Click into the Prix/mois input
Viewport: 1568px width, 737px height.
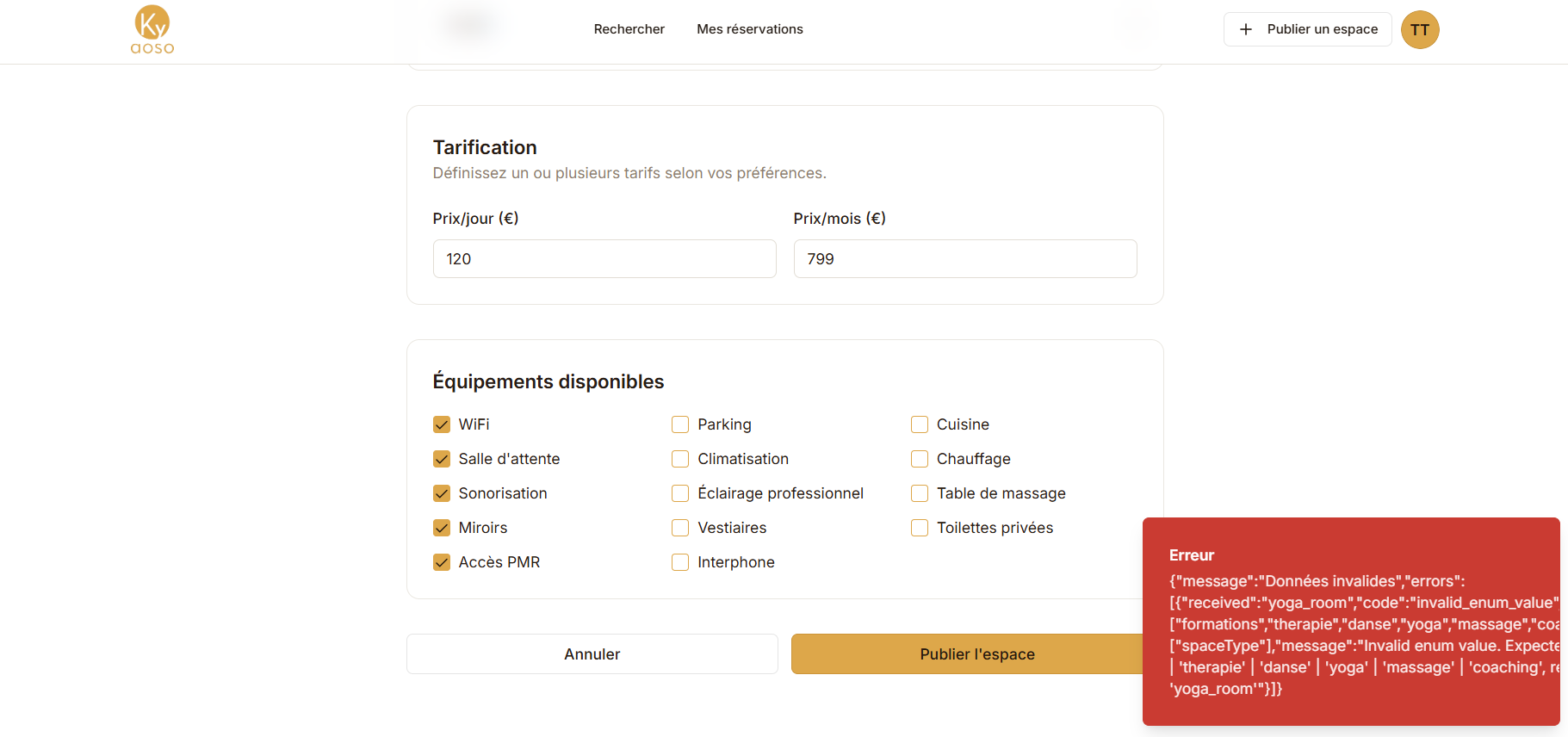[x=964, y=259]
